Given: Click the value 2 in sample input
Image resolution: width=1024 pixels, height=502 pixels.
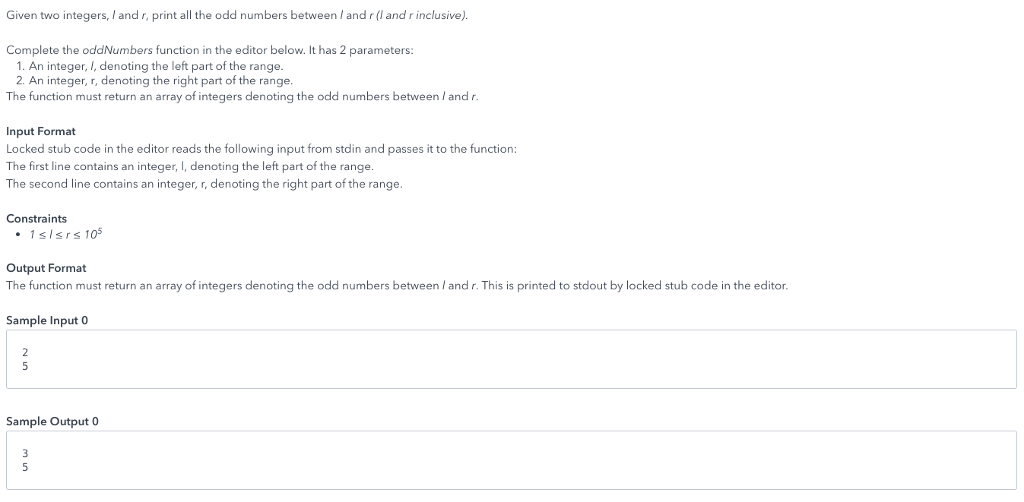Looking at the screenshot, I should tap(25, 352).
